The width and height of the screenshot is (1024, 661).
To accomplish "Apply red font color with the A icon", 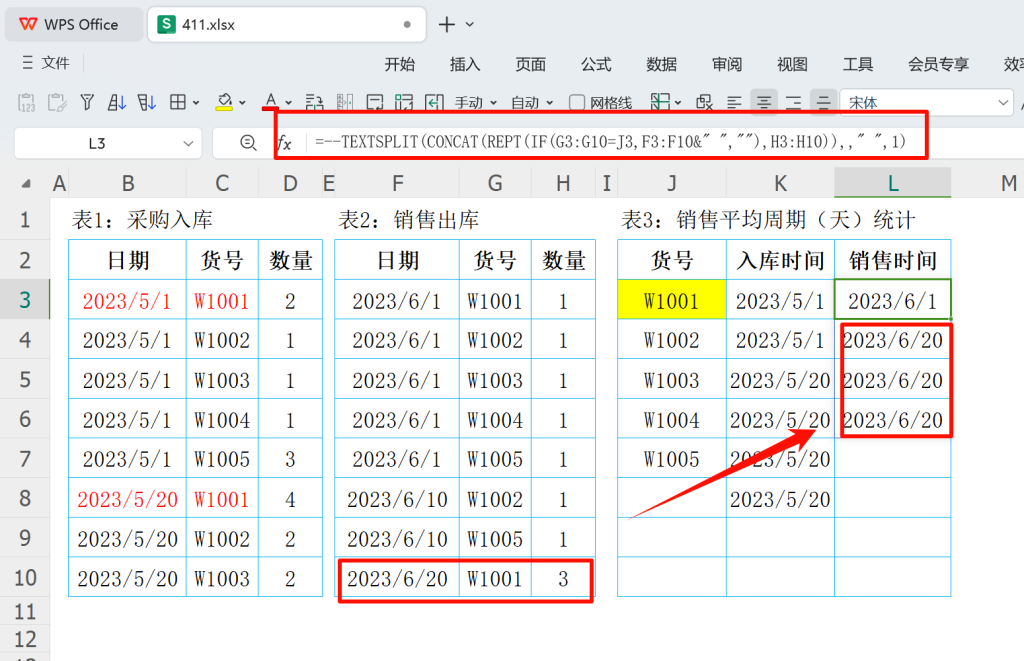I will click(x=270, y=102).
